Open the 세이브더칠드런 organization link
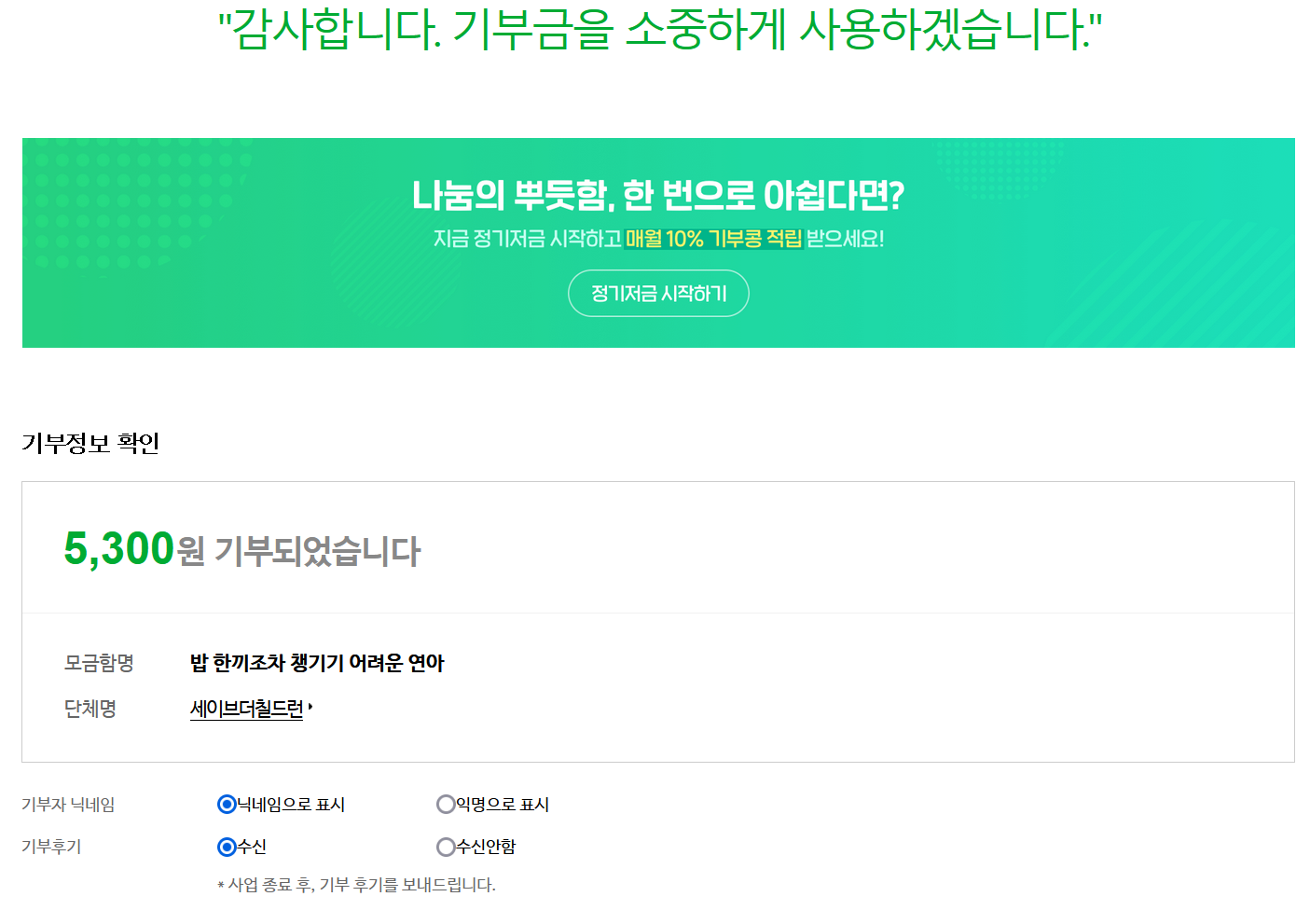This screenshot has height=924, width=1310. point(247,709)
